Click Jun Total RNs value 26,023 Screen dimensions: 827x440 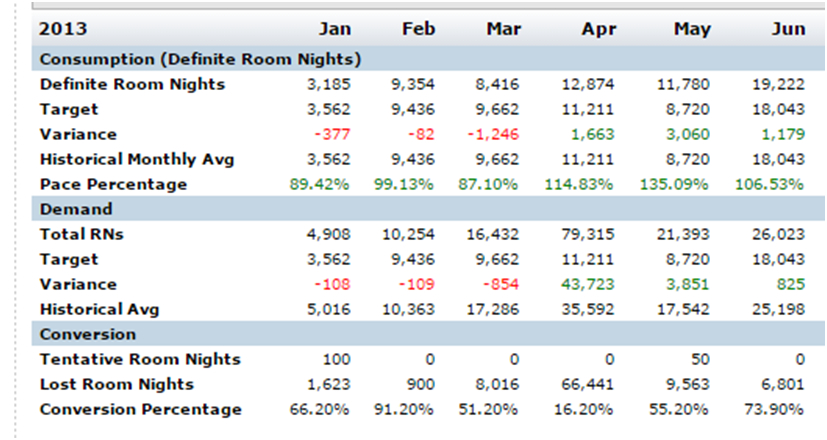[x=778, y=234]
